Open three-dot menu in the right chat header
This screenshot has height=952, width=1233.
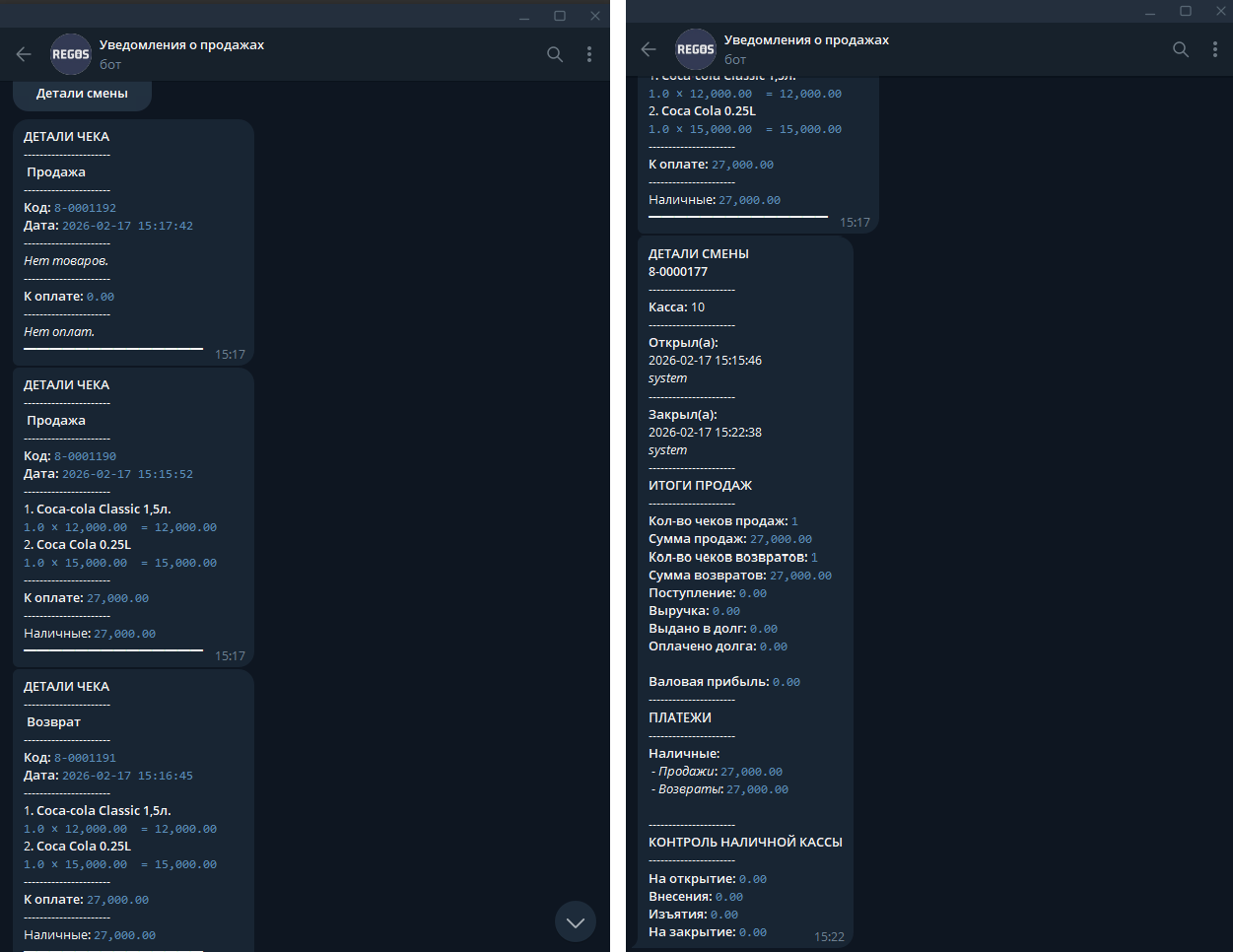(x=1214, y=49)
